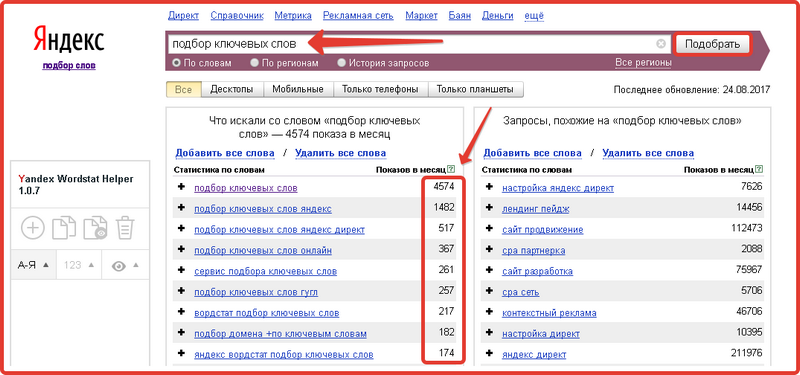Open 'Деньги' in the top navigation

497,15
